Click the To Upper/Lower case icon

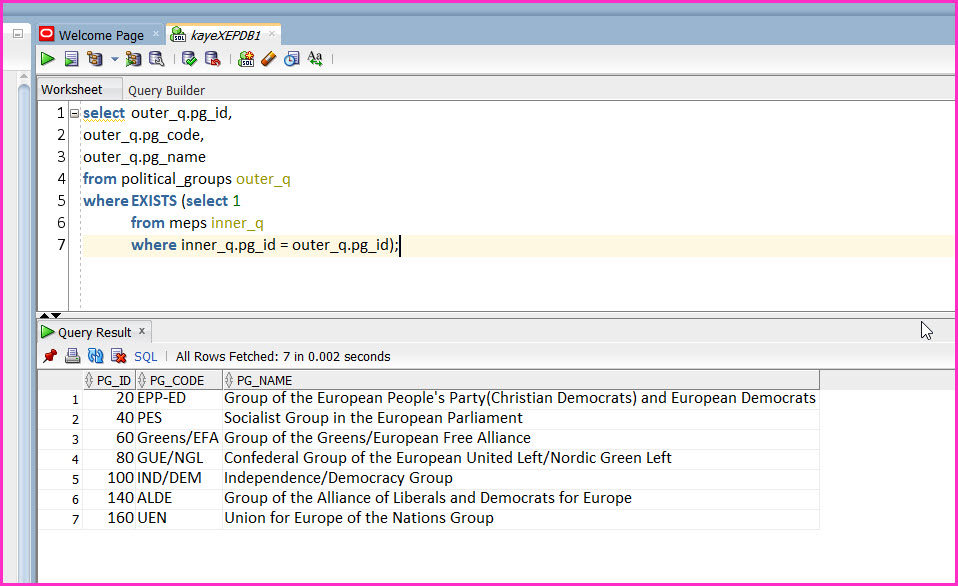pyautogui.click(x=315, y=59)
